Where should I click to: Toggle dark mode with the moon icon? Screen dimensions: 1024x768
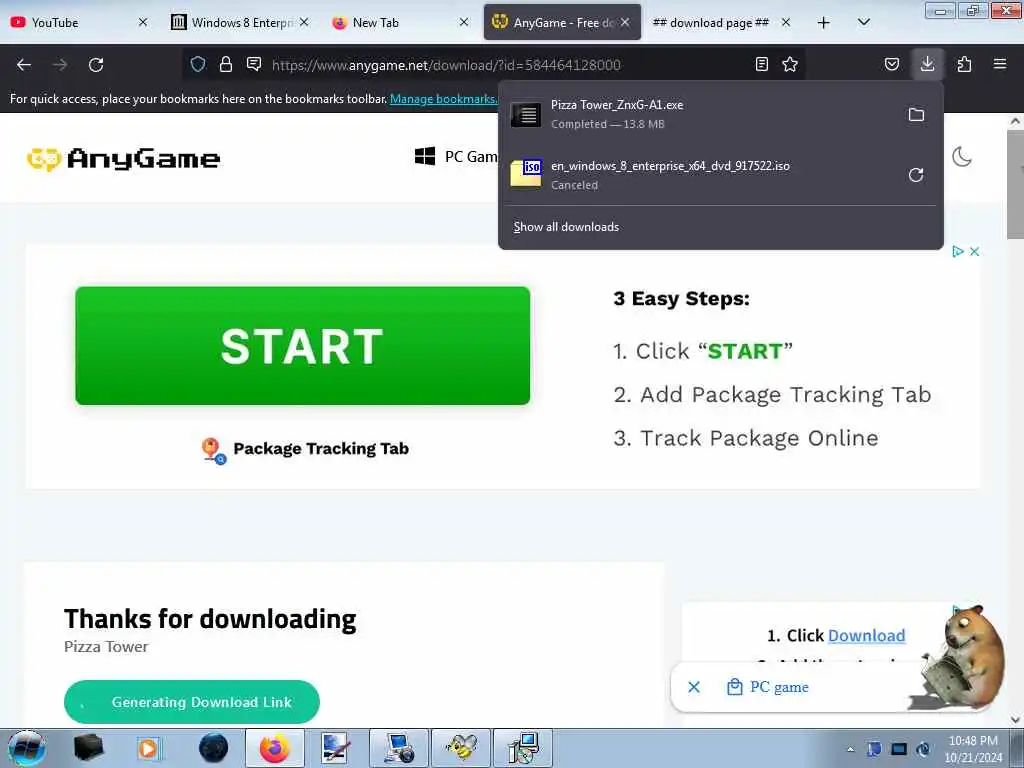tap(962, 157)
